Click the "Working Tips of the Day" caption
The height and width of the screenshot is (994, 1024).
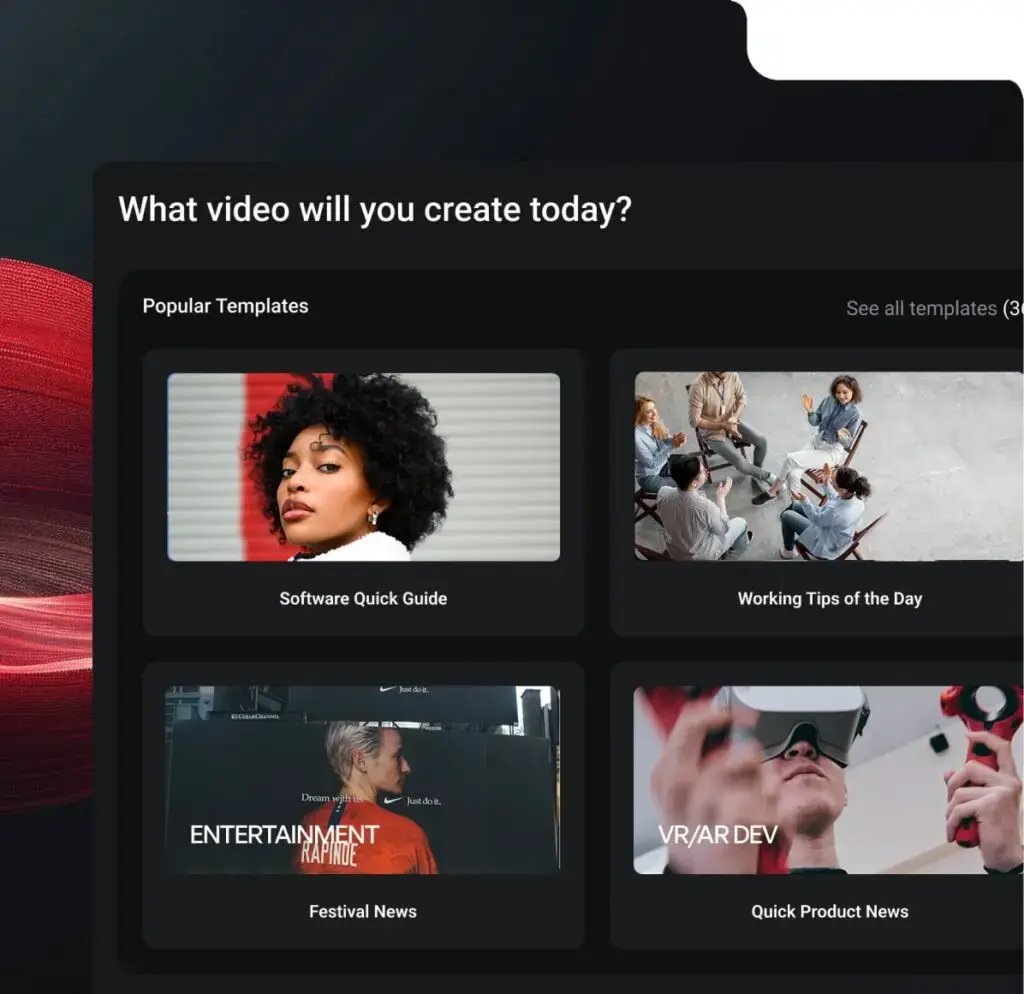click(829, 599)
